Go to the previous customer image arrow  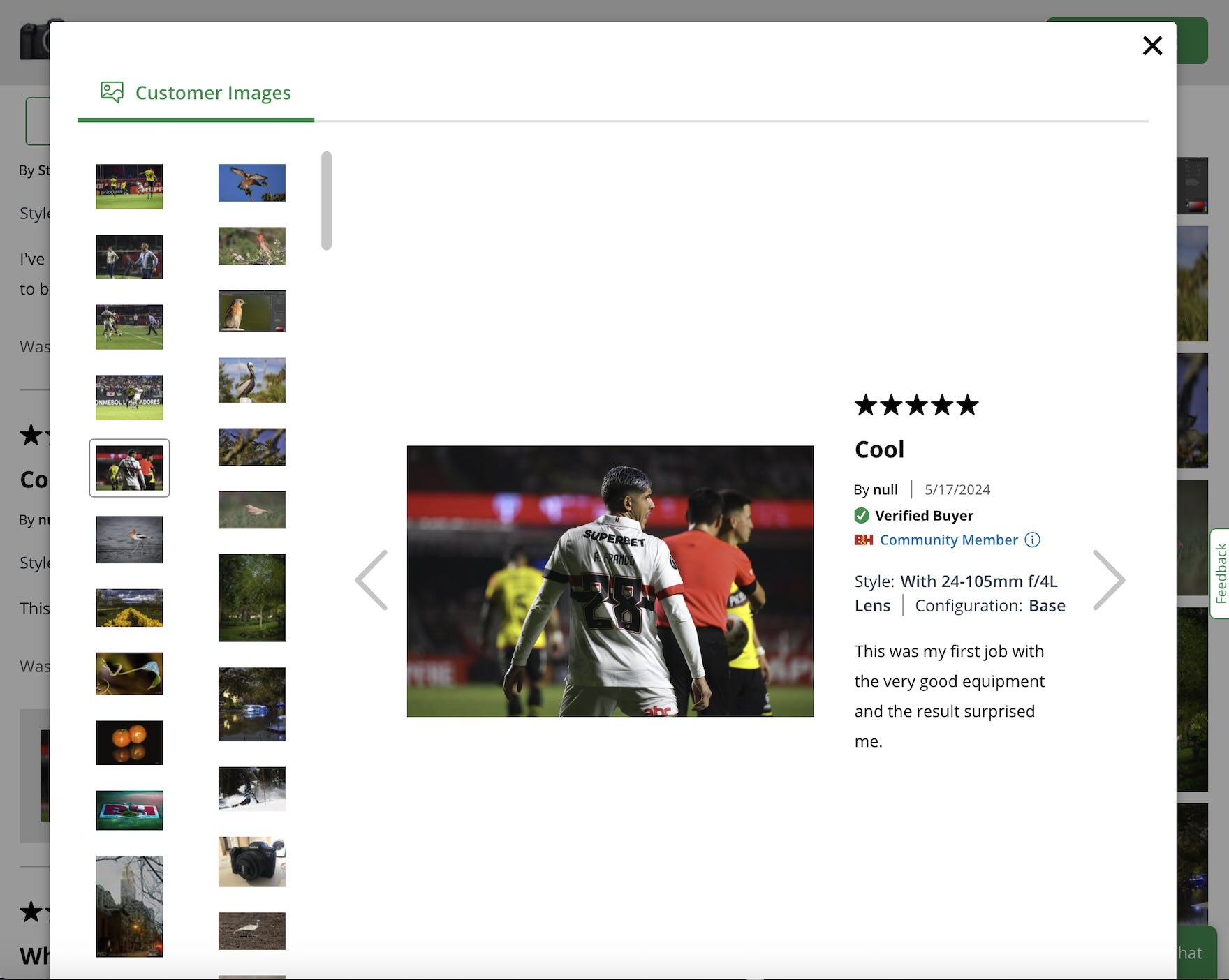coord(371,580)
